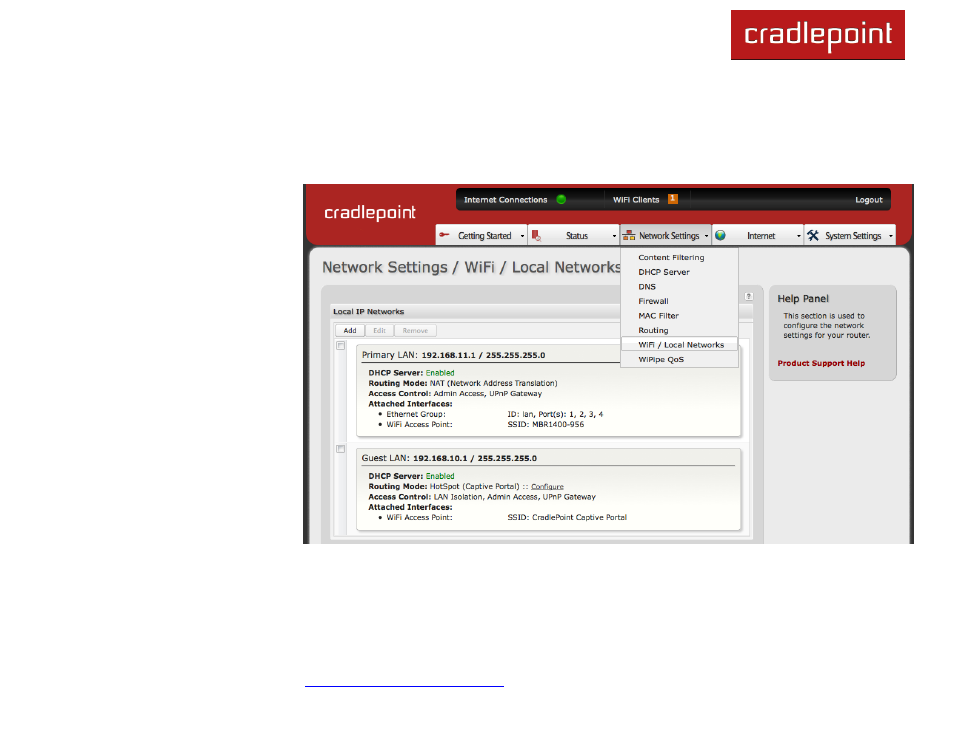Click the Logout link
The height and width of the screenshot is (737, 954).
(x=868, y=200)
